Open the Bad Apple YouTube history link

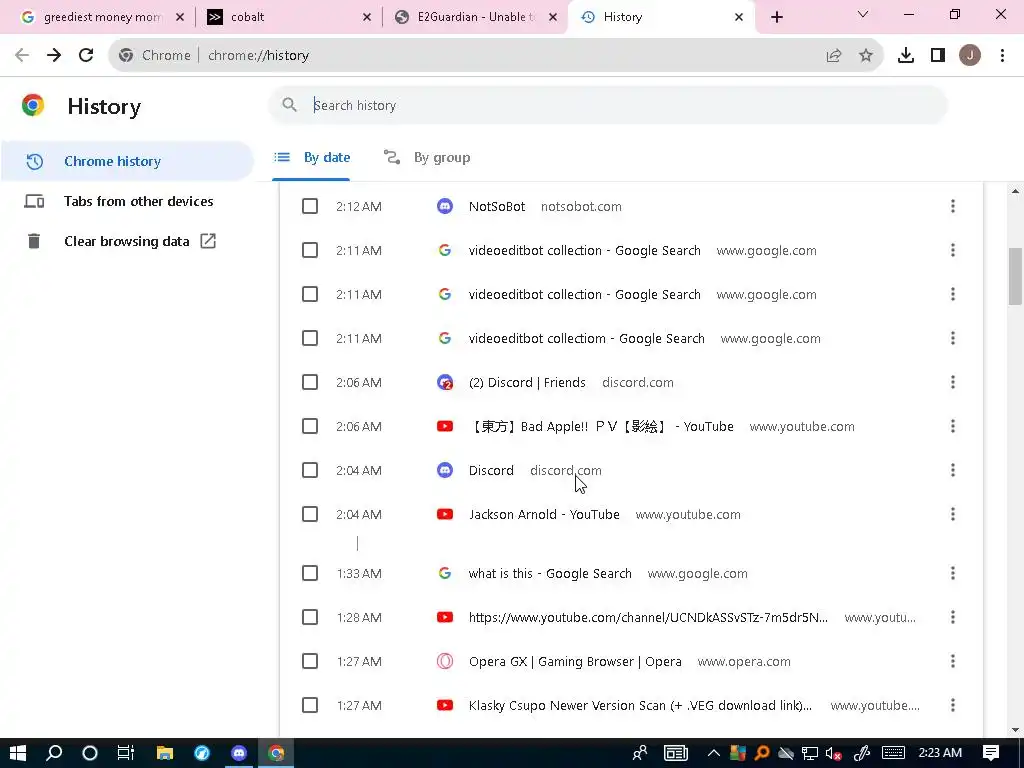(601, 426)
